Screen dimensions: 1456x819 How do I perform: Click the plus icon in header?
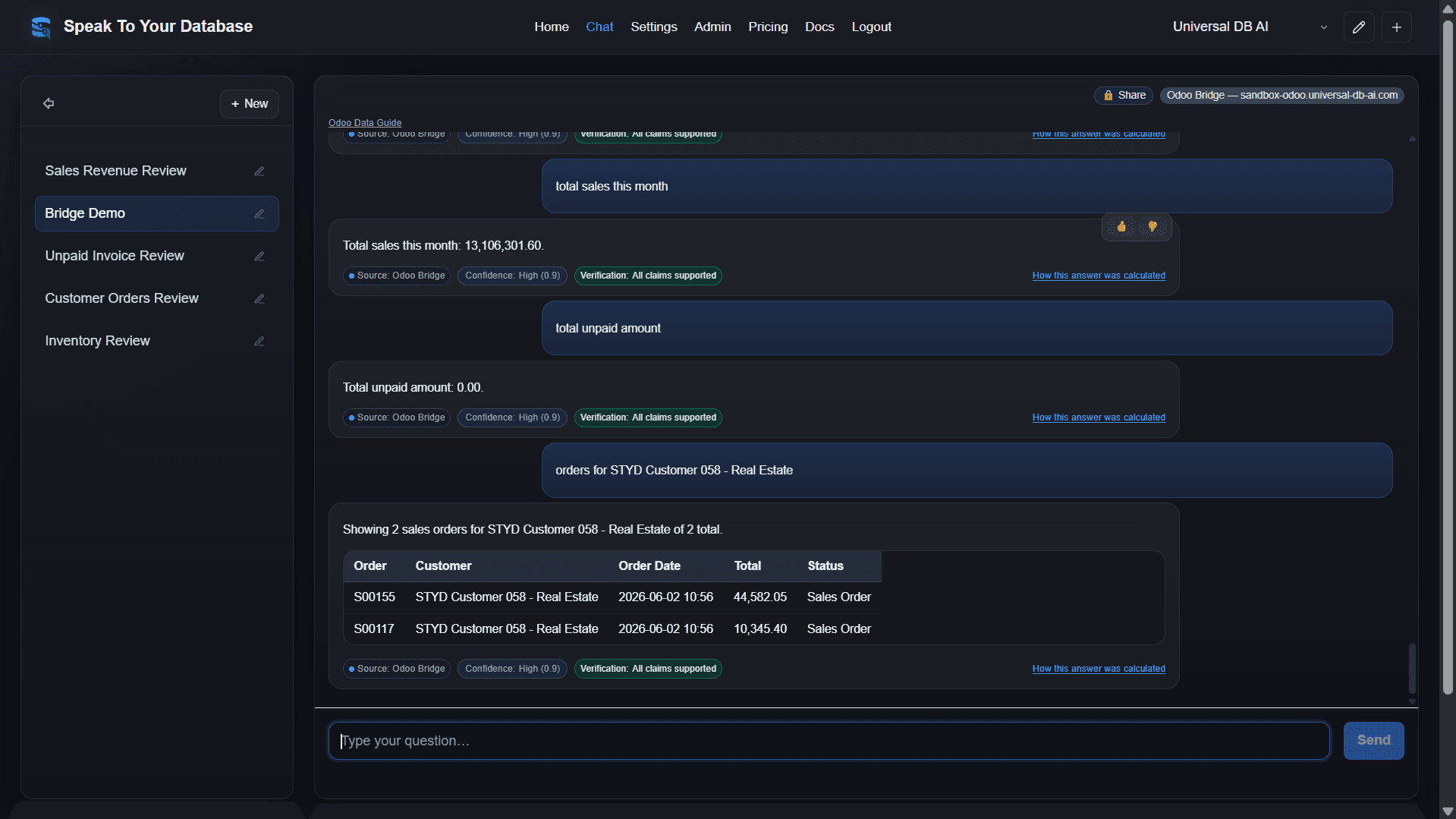1397,27
